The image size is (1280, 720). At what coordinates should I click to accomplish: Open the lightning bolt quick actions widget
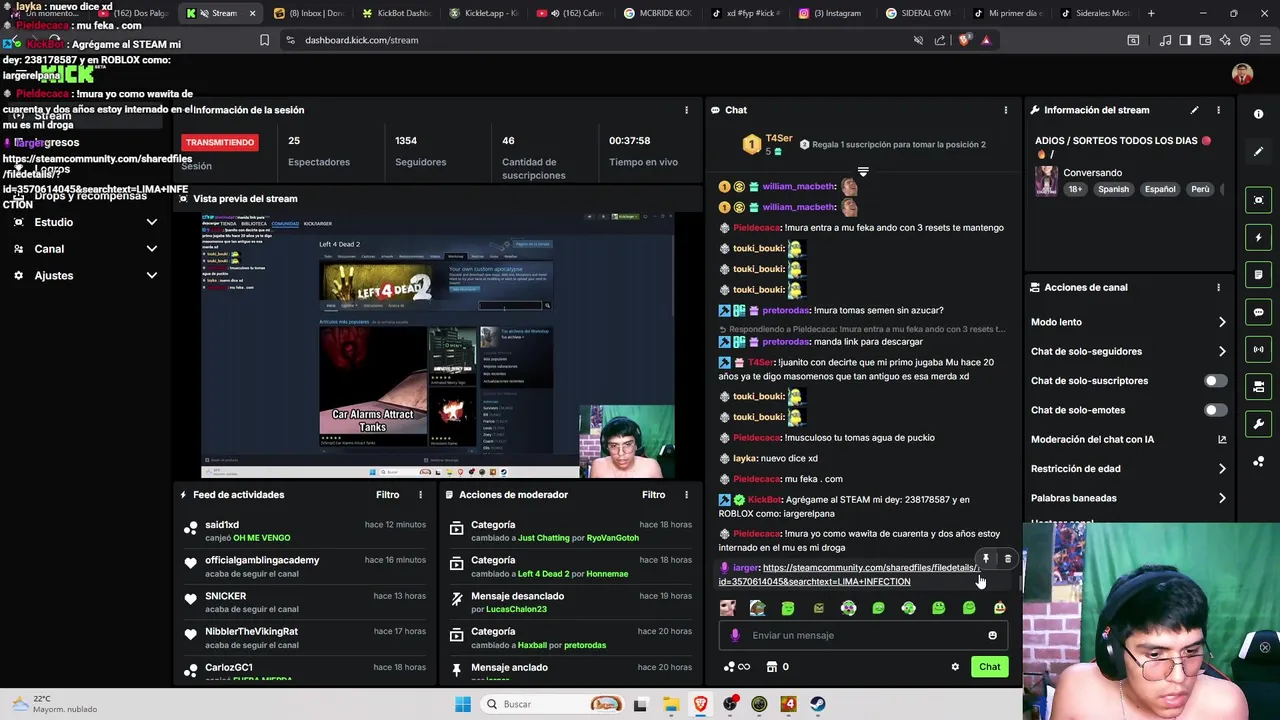coord(1258,237)
